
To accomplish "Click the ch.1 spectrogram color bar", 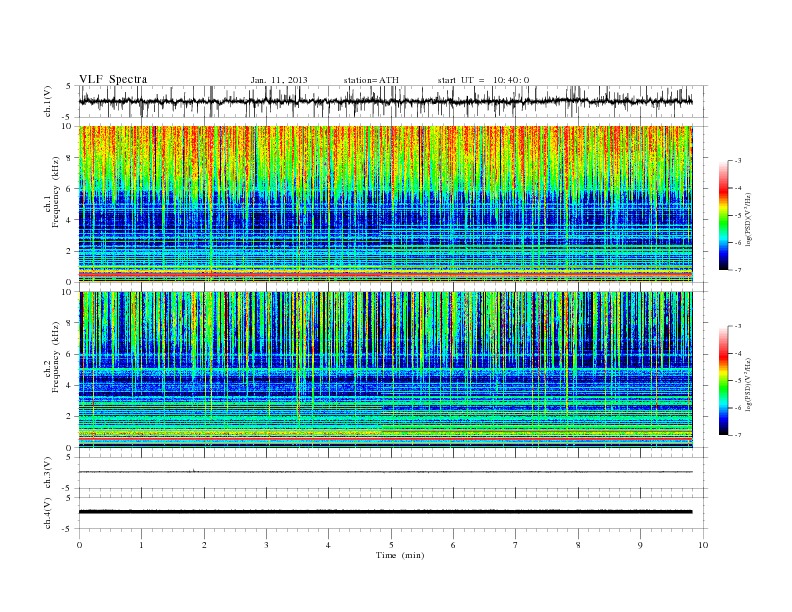I will [724, 215].
